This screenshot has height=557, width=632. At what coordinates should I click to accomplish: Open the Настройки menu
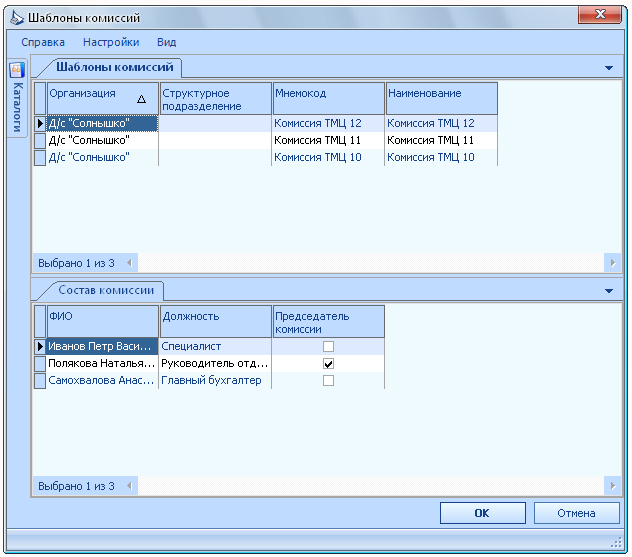tap(111, 42)
